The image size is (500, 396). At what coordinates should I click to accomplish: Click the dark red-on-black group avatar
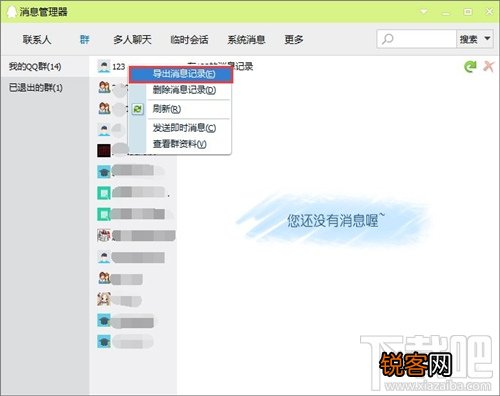pos(104,151)
